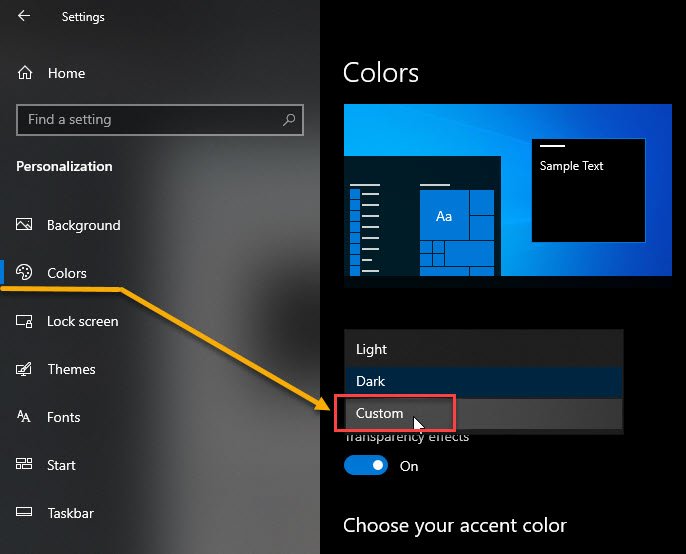Toggle Transparency effects switch
This screenshot has height=554, width=686.
366,465
